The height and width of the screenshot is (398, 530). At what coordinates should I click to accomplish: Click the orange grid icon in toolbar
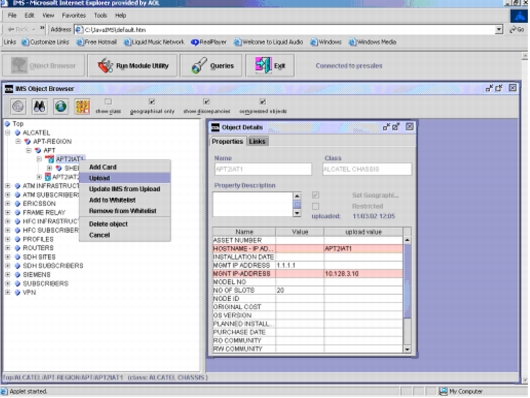point(82,107)
